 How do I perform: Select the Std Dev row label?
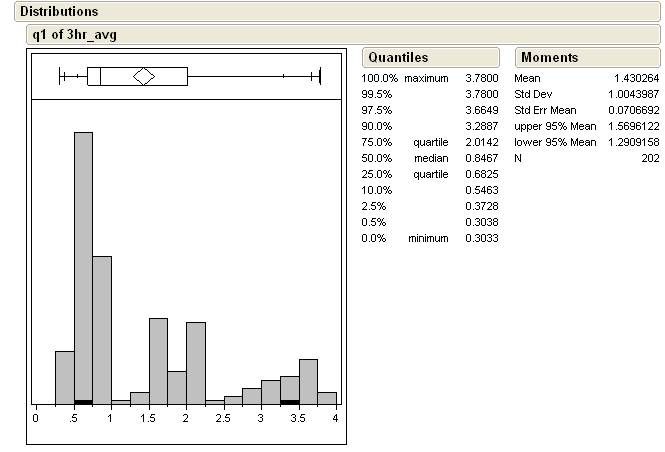tap(535, 94)
